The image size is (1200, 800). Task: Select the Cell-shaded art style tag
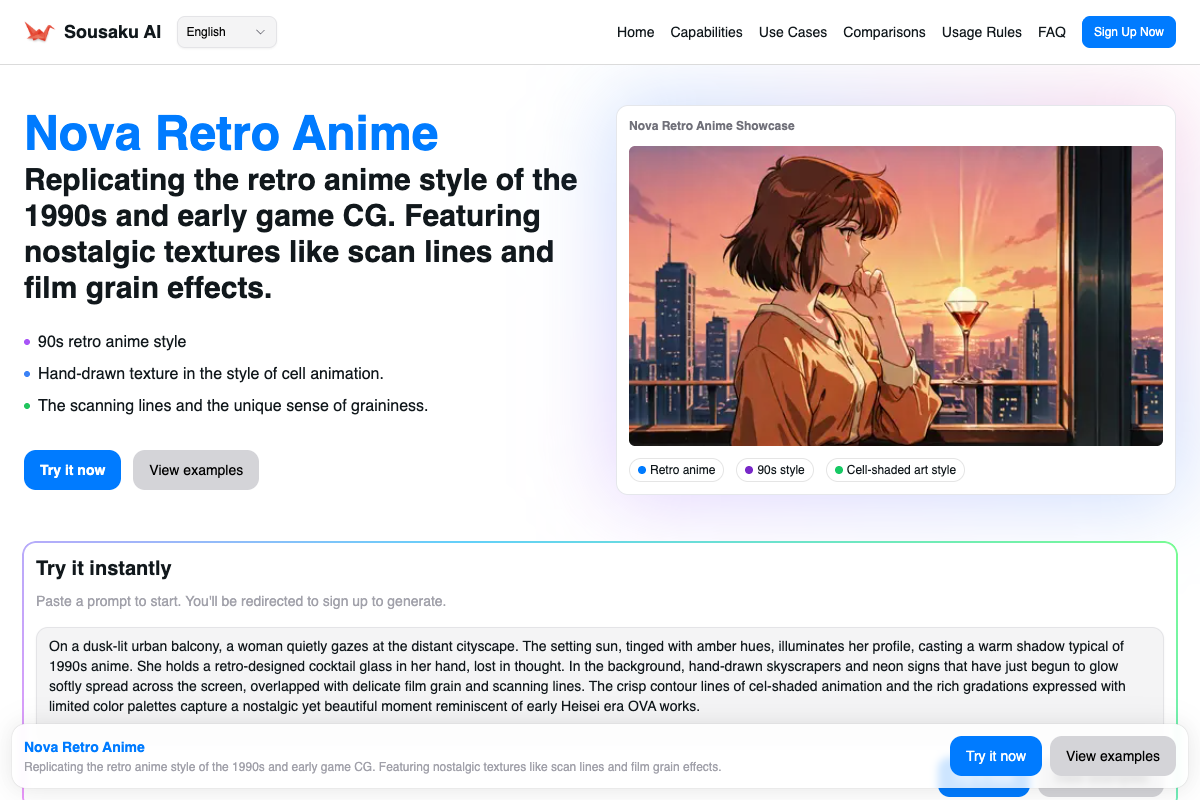coord(894,469)
